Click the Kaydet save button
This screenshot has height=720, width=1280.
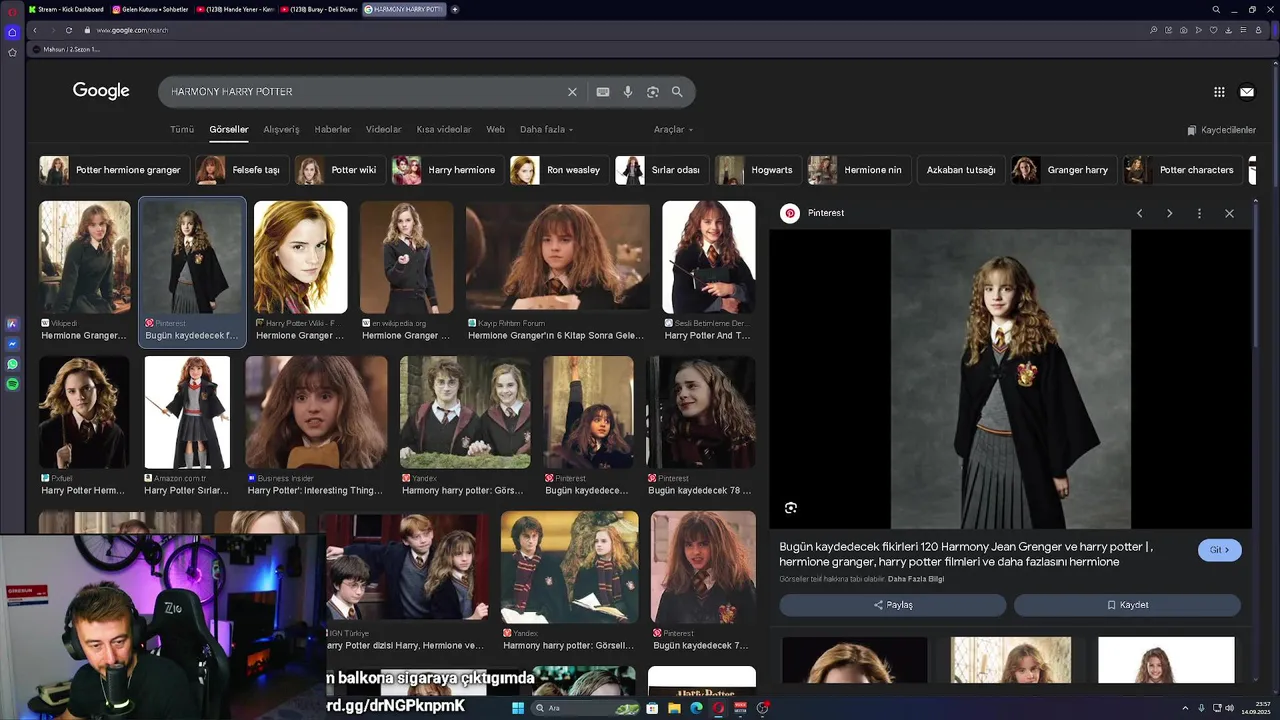click(1127, 605)
